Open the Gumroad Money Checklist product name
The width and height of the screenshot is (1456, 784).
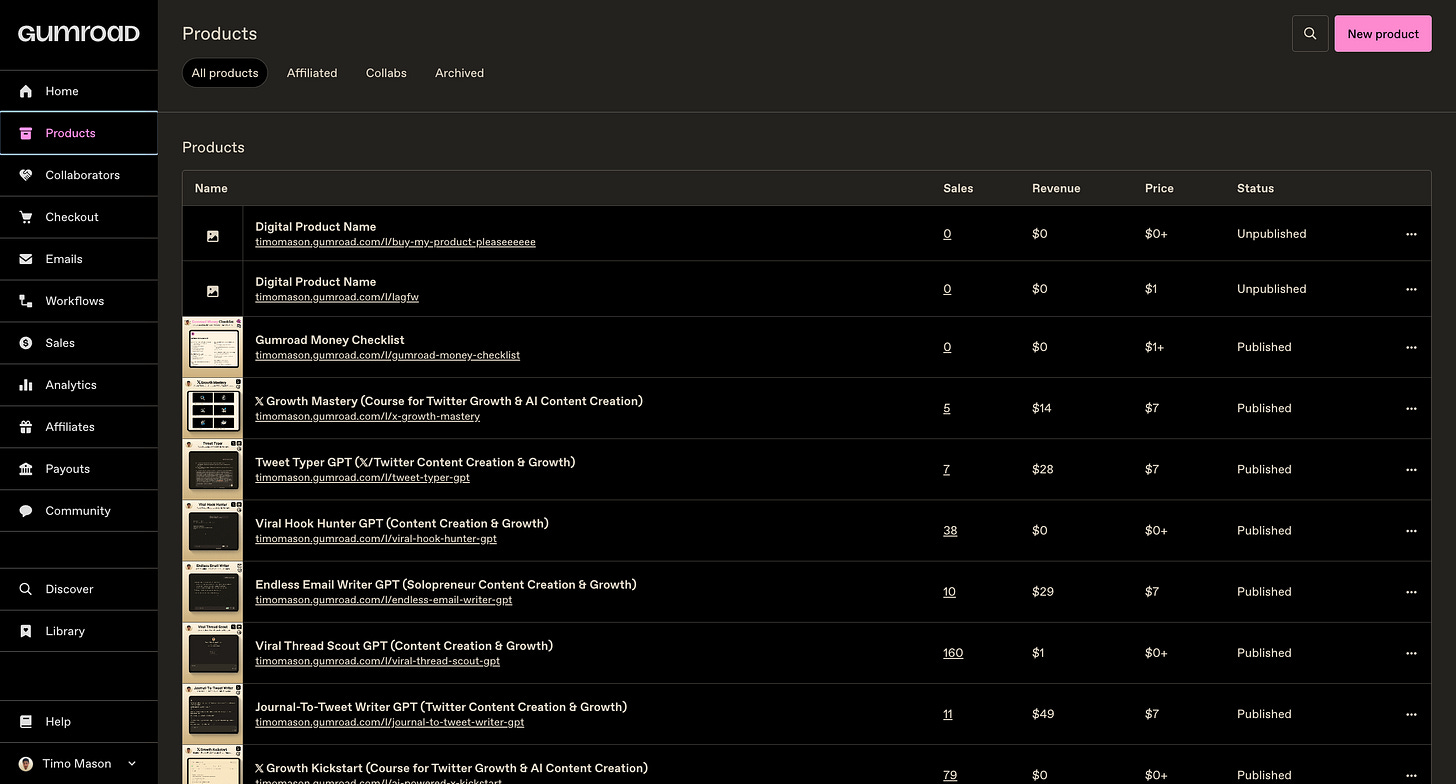pos(329,340)
